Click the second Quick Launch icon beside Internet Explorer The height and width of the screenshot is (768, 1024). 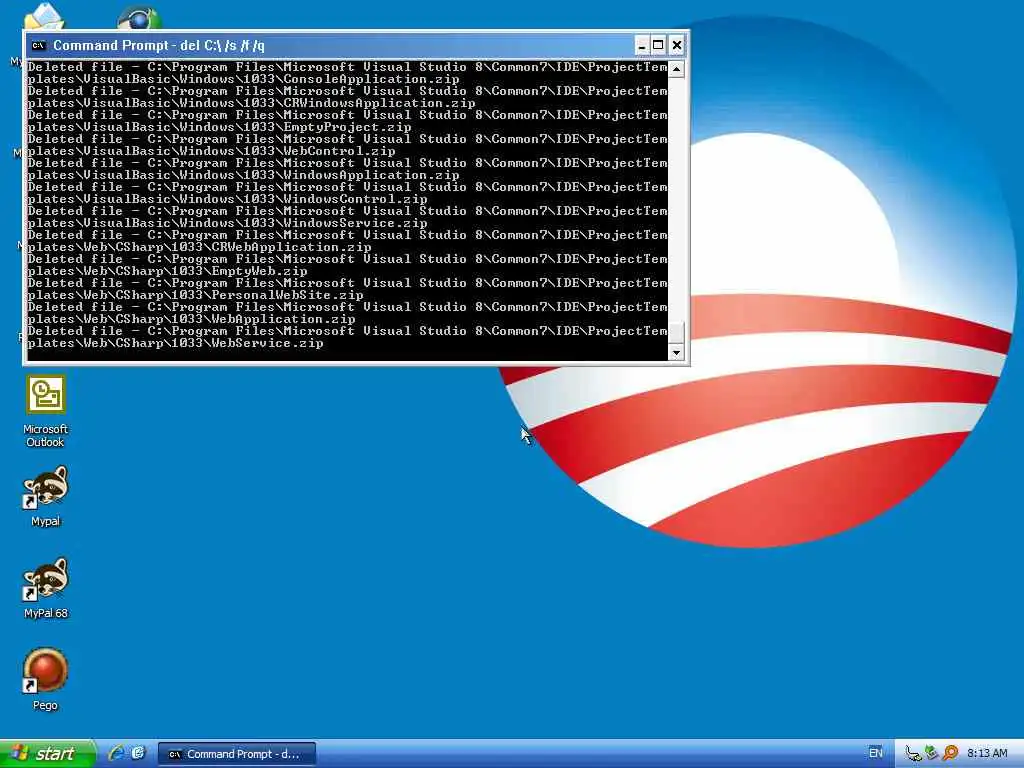138,753
